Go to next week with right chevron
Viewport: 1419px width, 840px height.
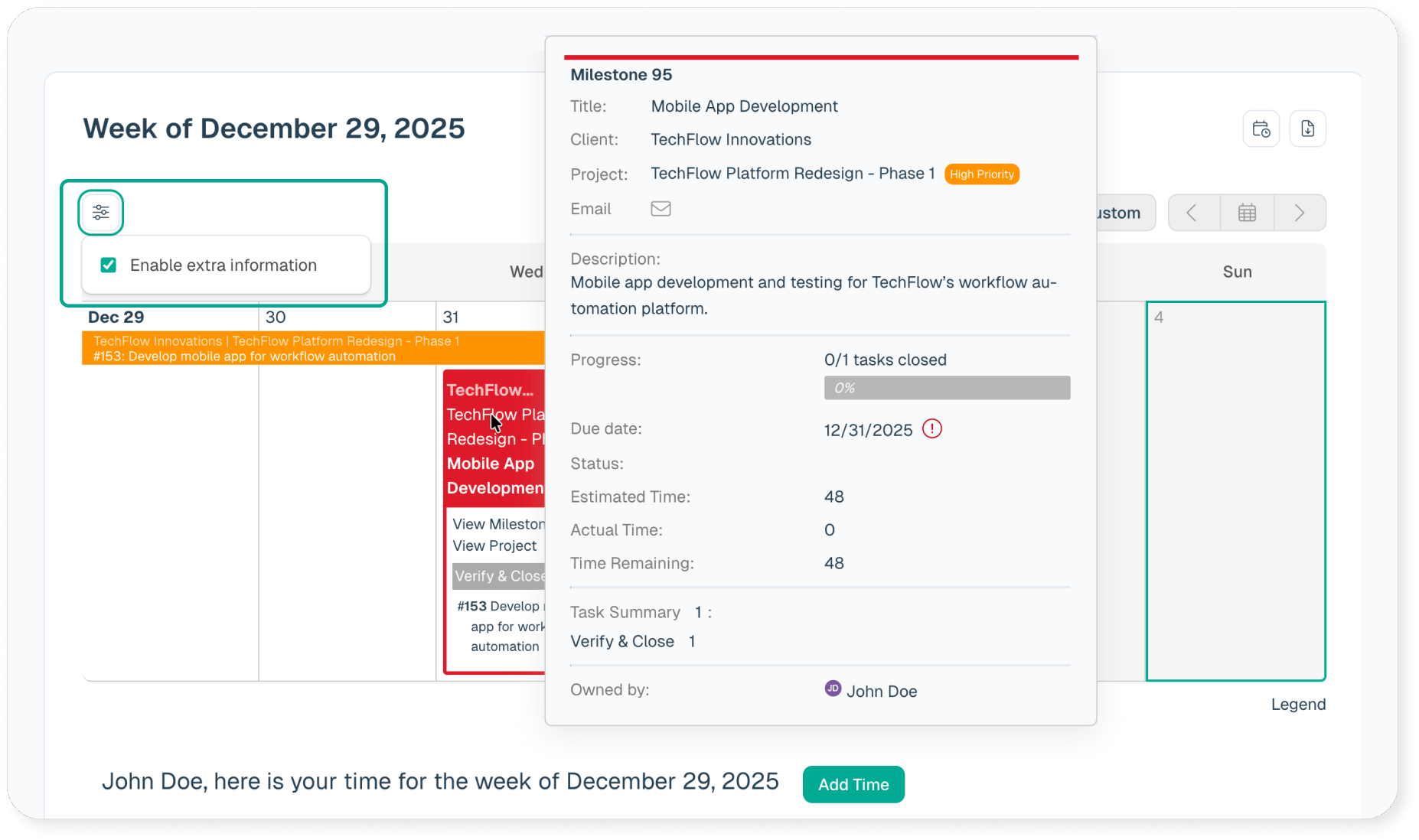click(x=1300, y=213)
